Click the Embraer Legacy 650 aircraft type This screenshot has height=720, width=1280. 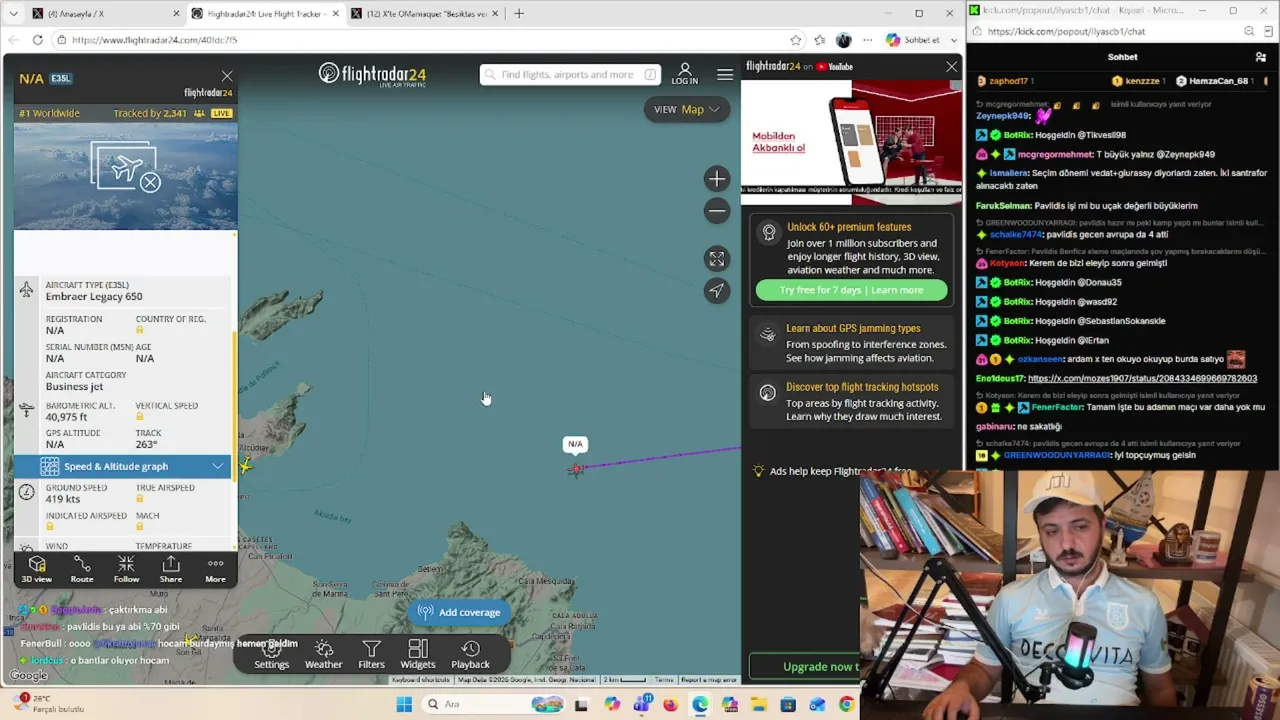click(94, 296)
